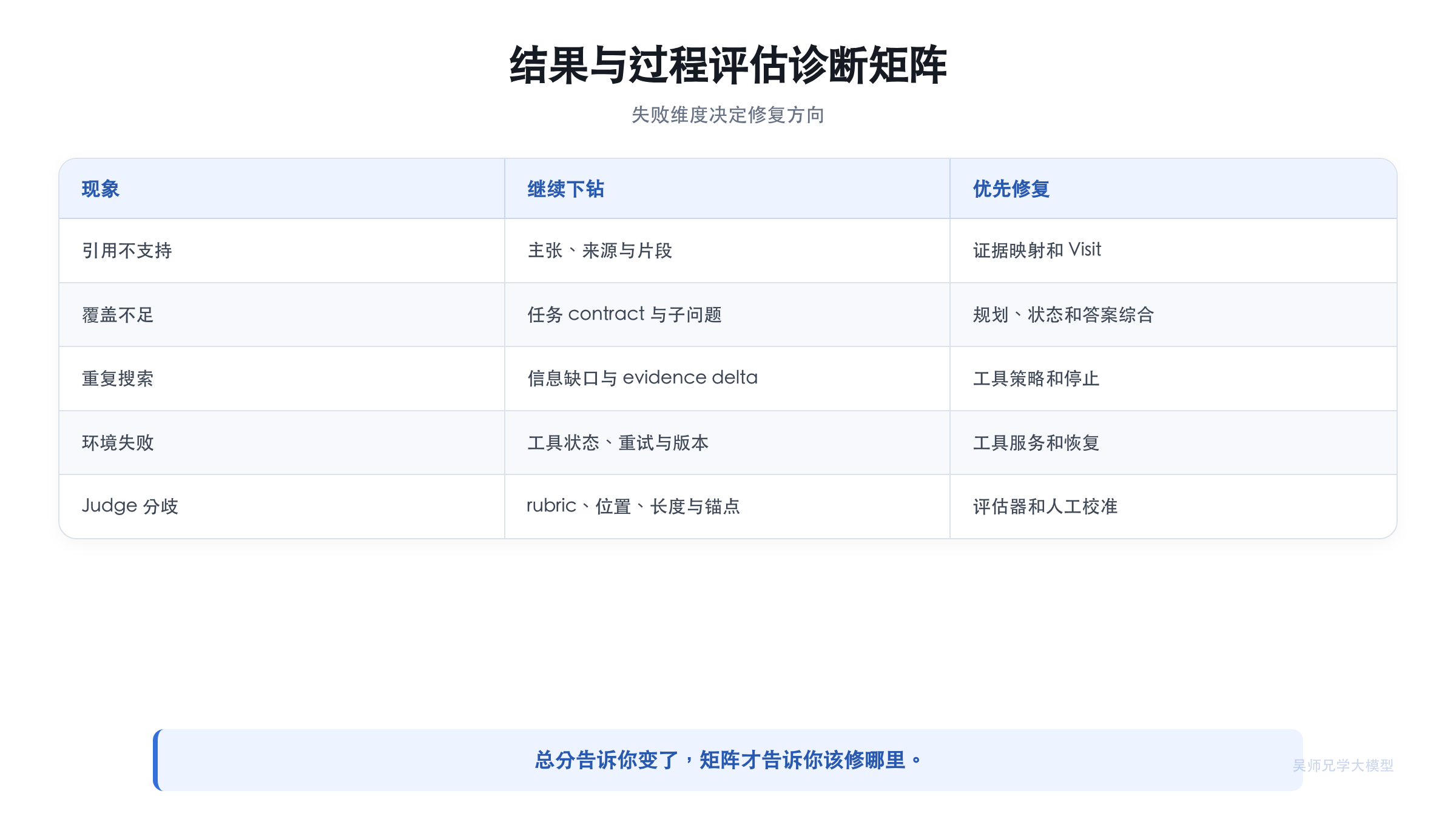Click the cell 引用不支持
Viewport: 1456px width, 819px height.
point(282,251)
